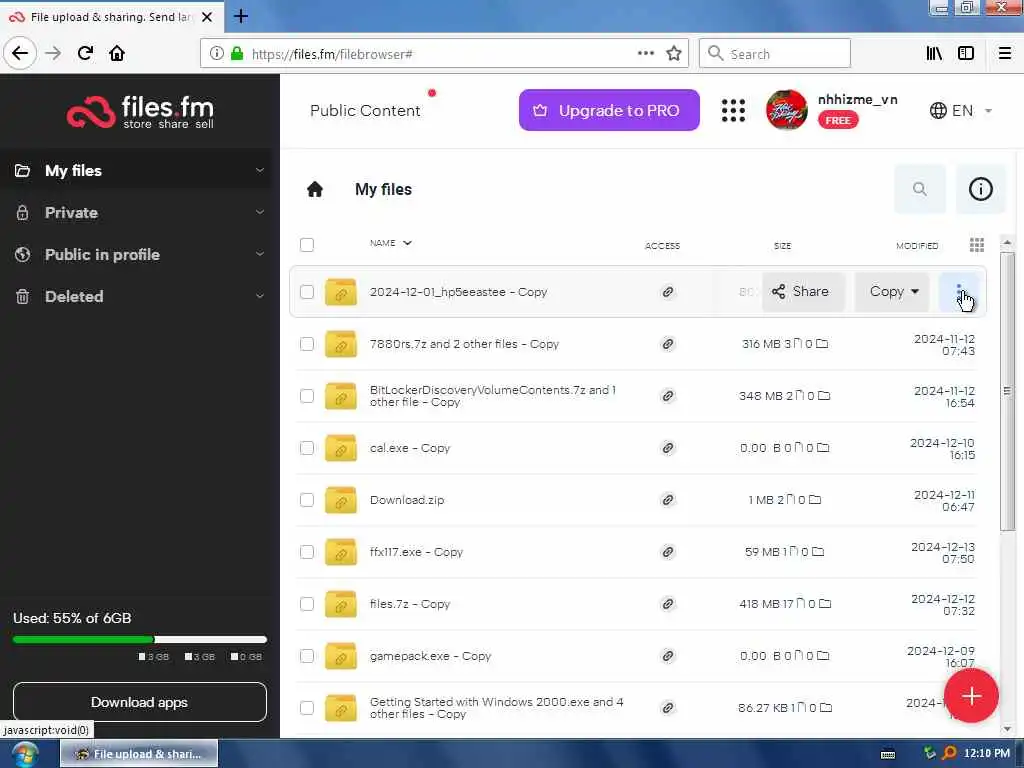Click the Upgrade to PRO button
The image size is (1024, 768).
(x=609, y=110)
